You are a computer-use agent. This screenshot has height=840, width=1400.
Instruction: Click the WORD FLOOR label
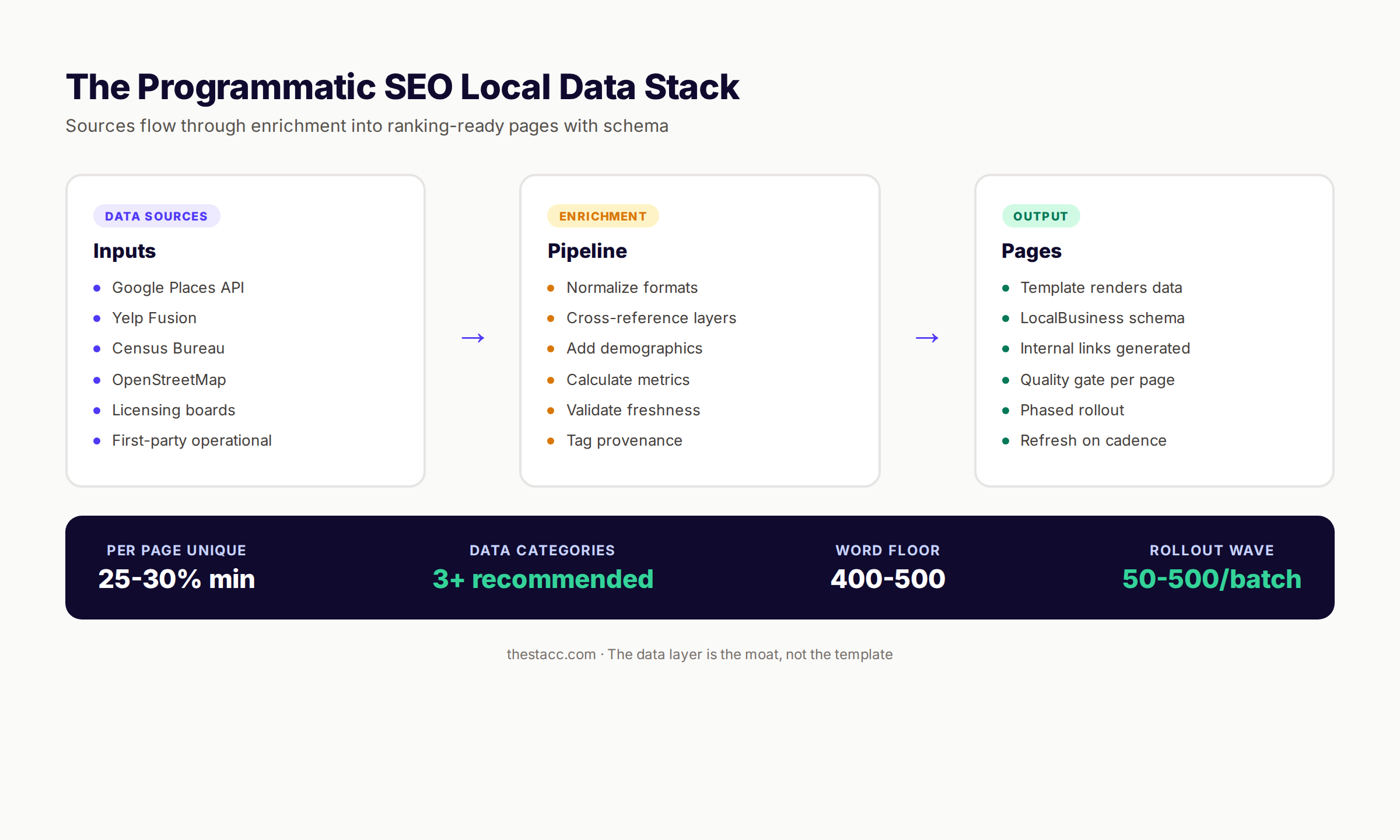[x=887, y=550]
